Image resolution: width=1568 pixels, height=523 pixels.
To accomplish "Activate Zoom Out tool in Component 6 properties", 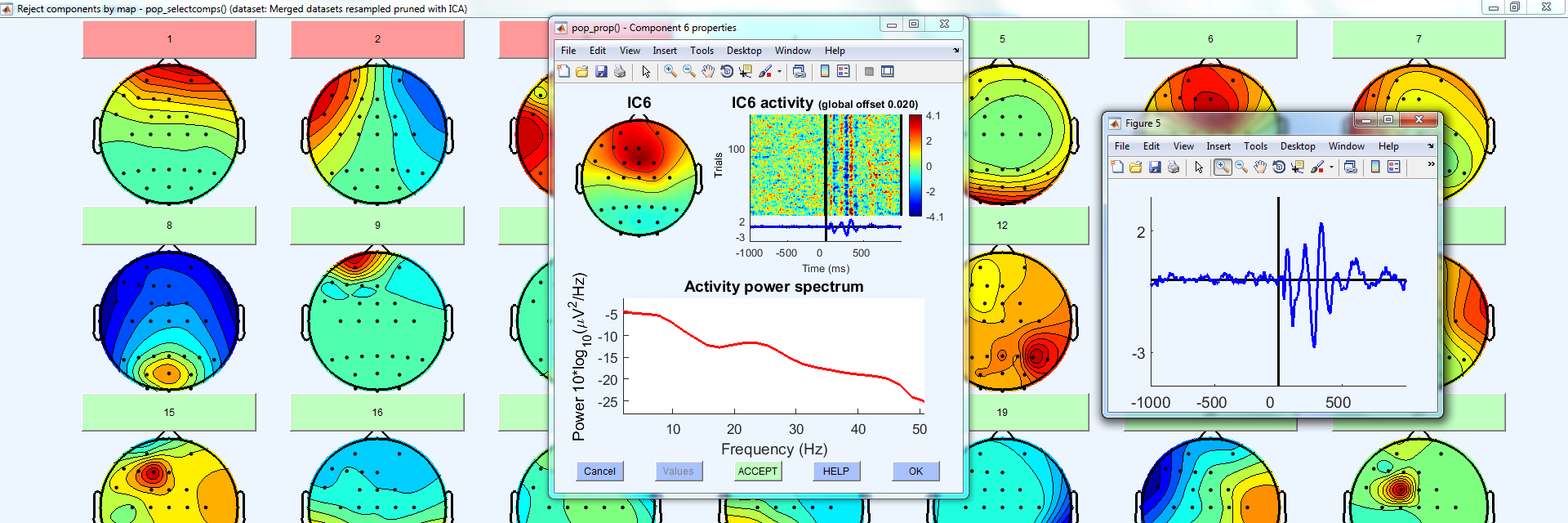I will 689,72.
